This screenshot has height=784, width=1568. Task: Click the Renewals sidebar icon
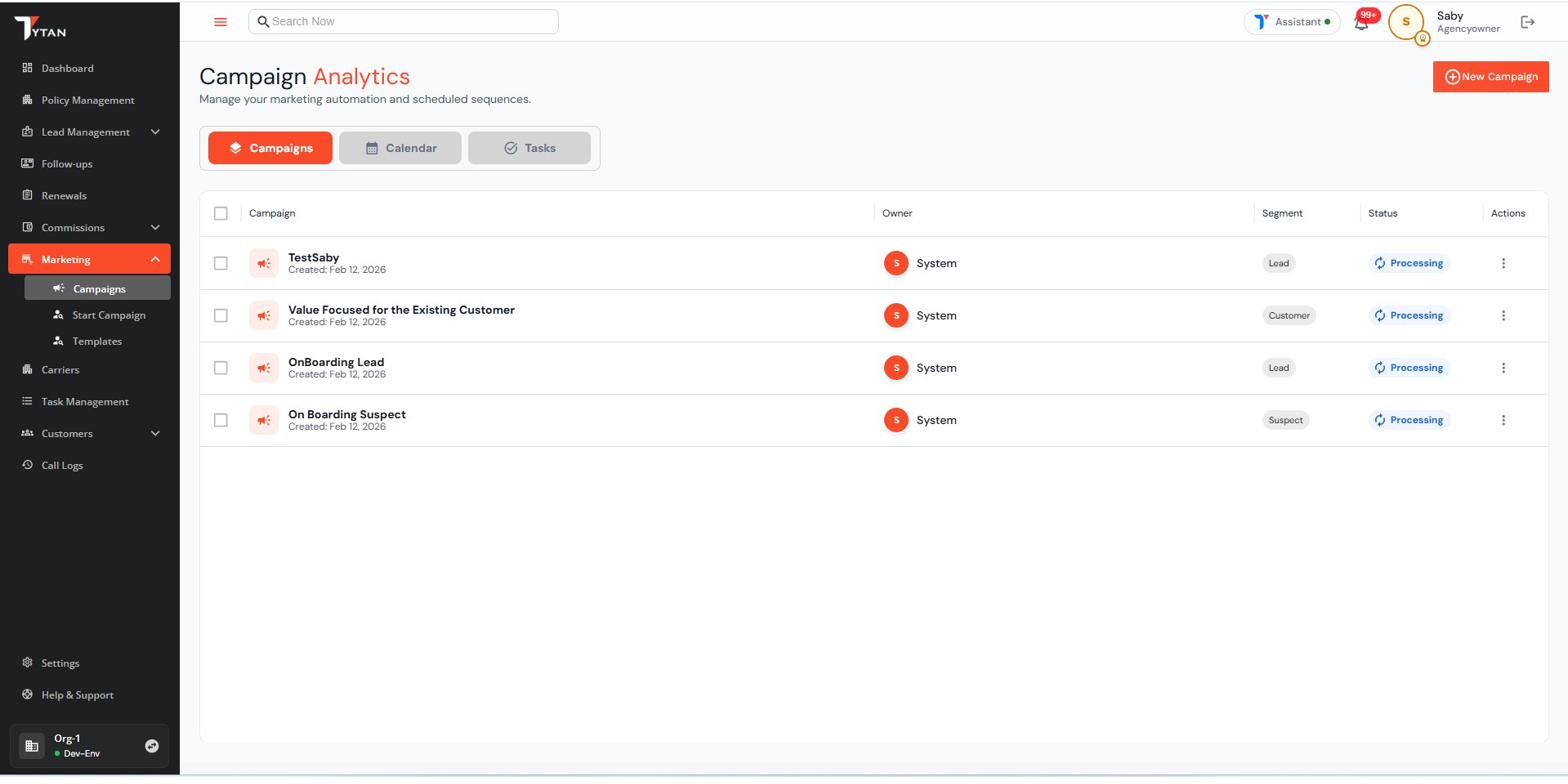(27, 196)
